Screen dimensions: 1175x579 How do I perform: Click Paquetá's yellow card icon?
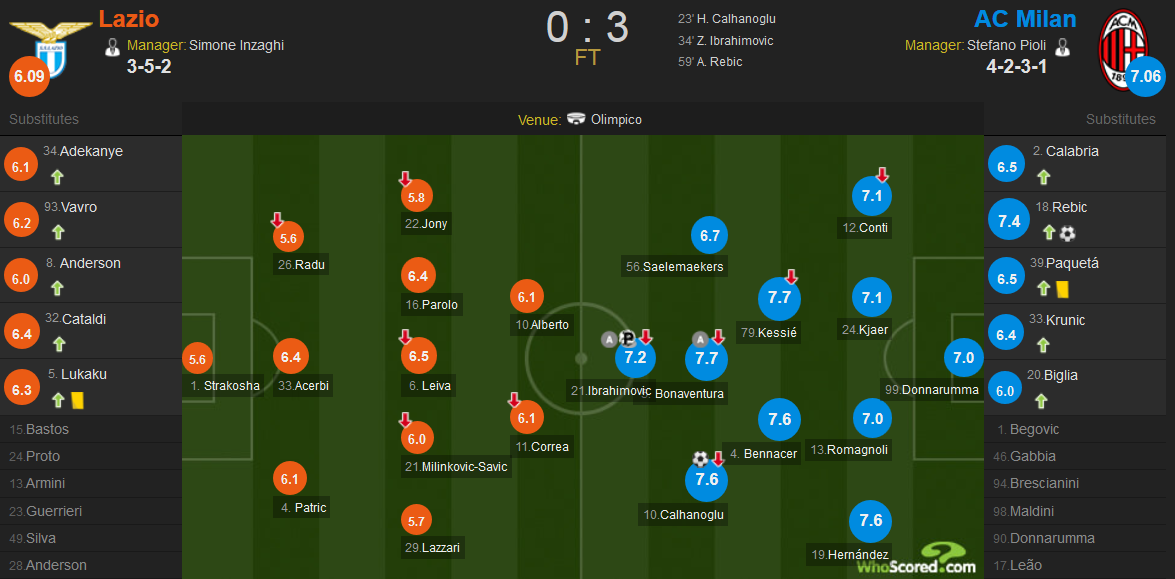pos(1062,289)
